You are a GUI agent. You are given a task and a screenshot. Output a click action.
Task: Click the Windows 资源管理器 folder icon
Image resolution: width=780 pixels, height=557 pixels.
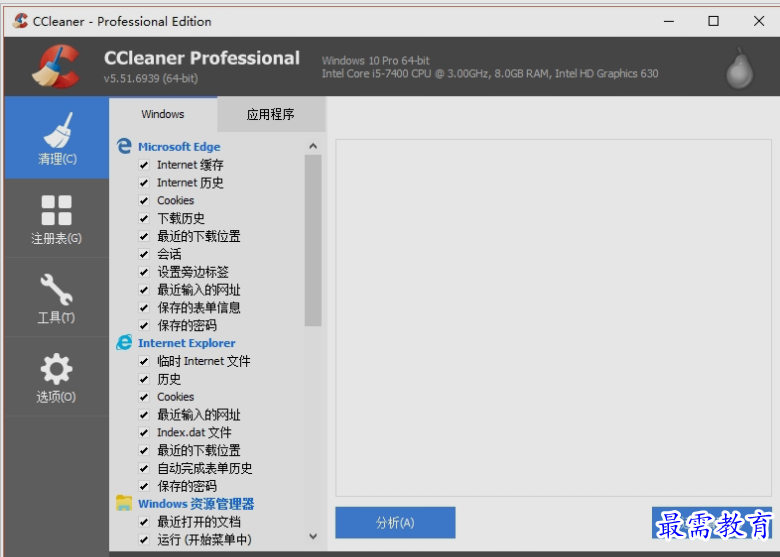point(124,503)
